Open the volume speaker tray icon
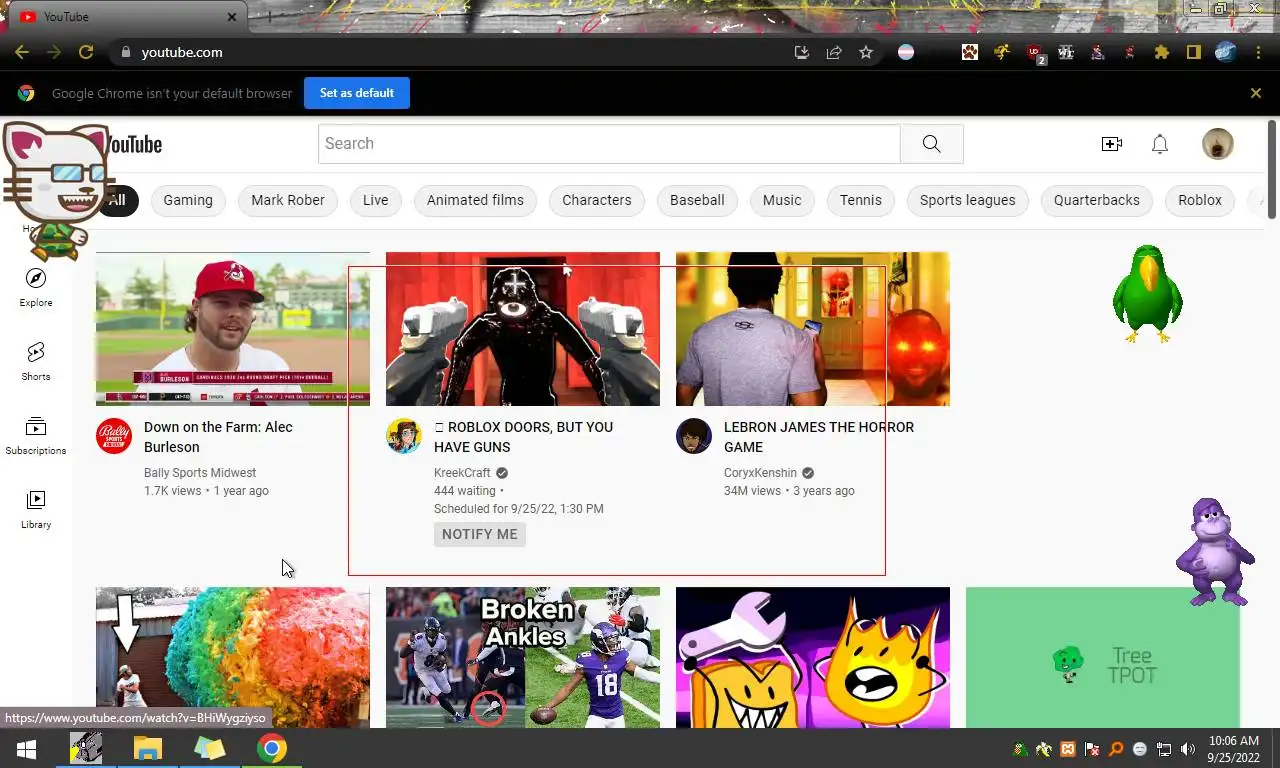The height and width of the screenshot is (768, 1280). coord(1188,749)
